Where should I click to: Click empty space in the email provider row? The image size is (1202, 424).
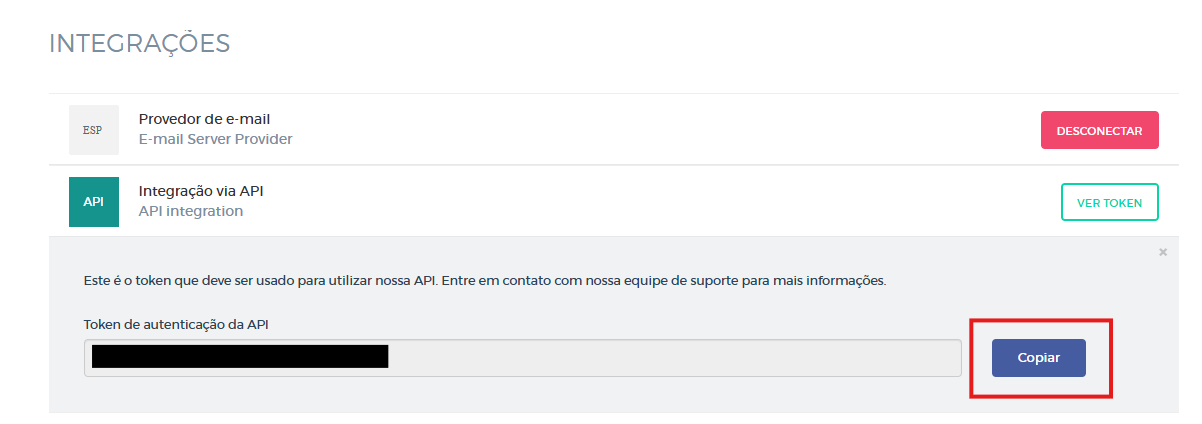point(650,130)
